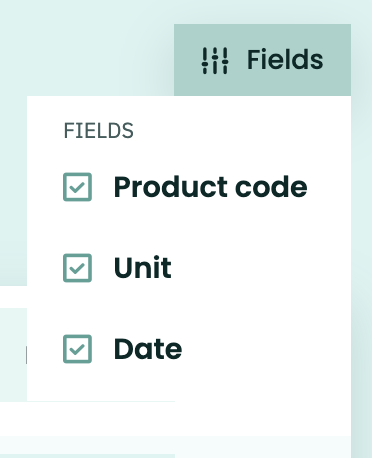Click blank area below Date inside dropdown panel
Image resolution: width=372 pixels, height=458 pixels.
(x=189, y=383)
